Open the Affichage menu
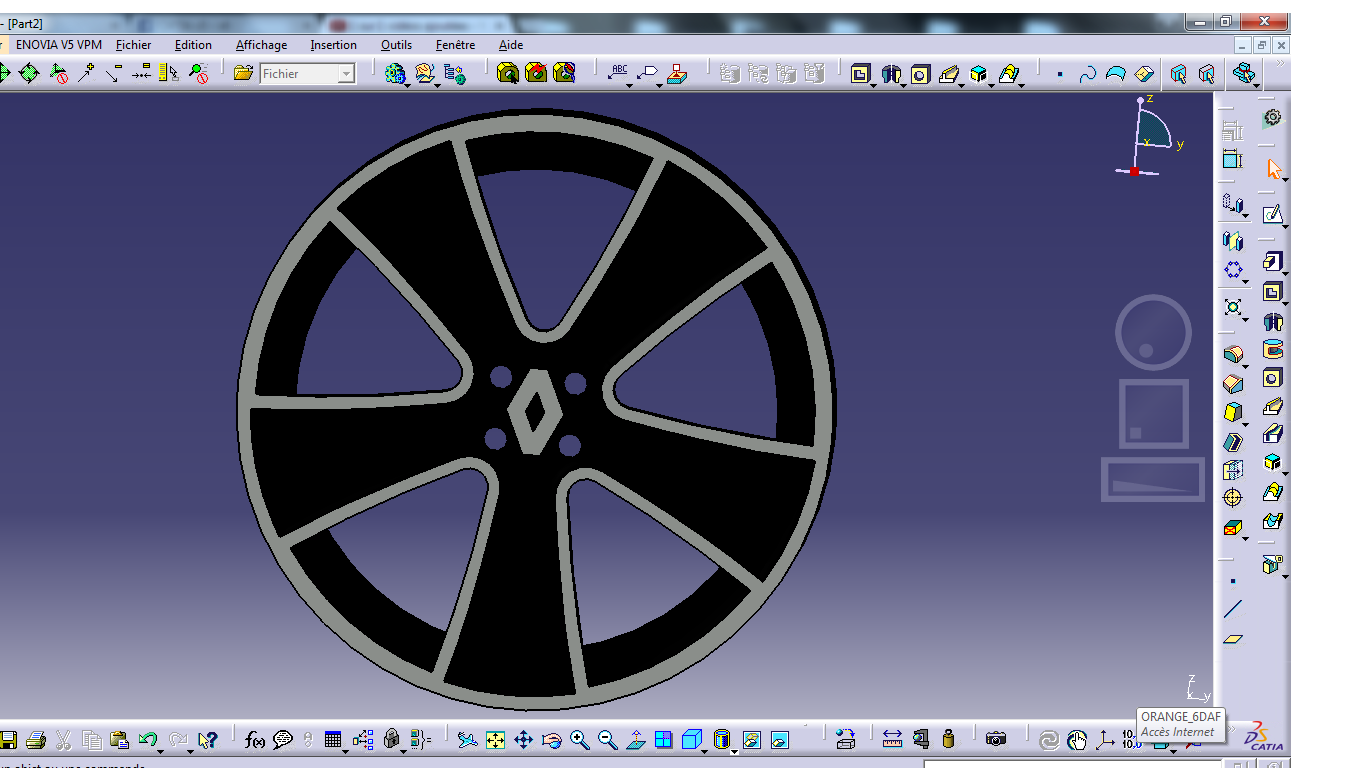The height and width of the screenshot is (768, 1366). (261, 45)
